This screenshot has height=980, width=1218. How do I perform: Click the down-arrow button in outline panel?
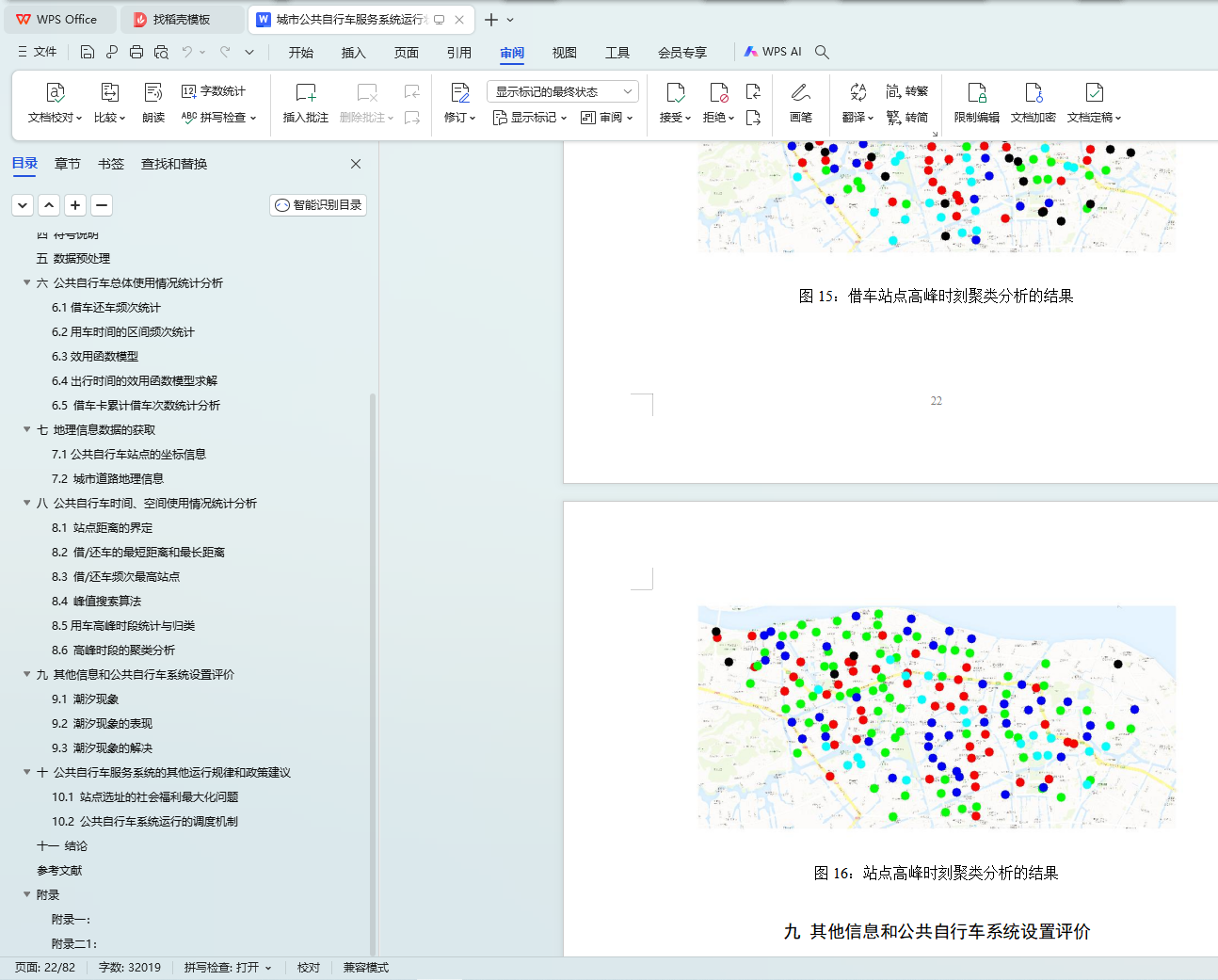(23, 205)
